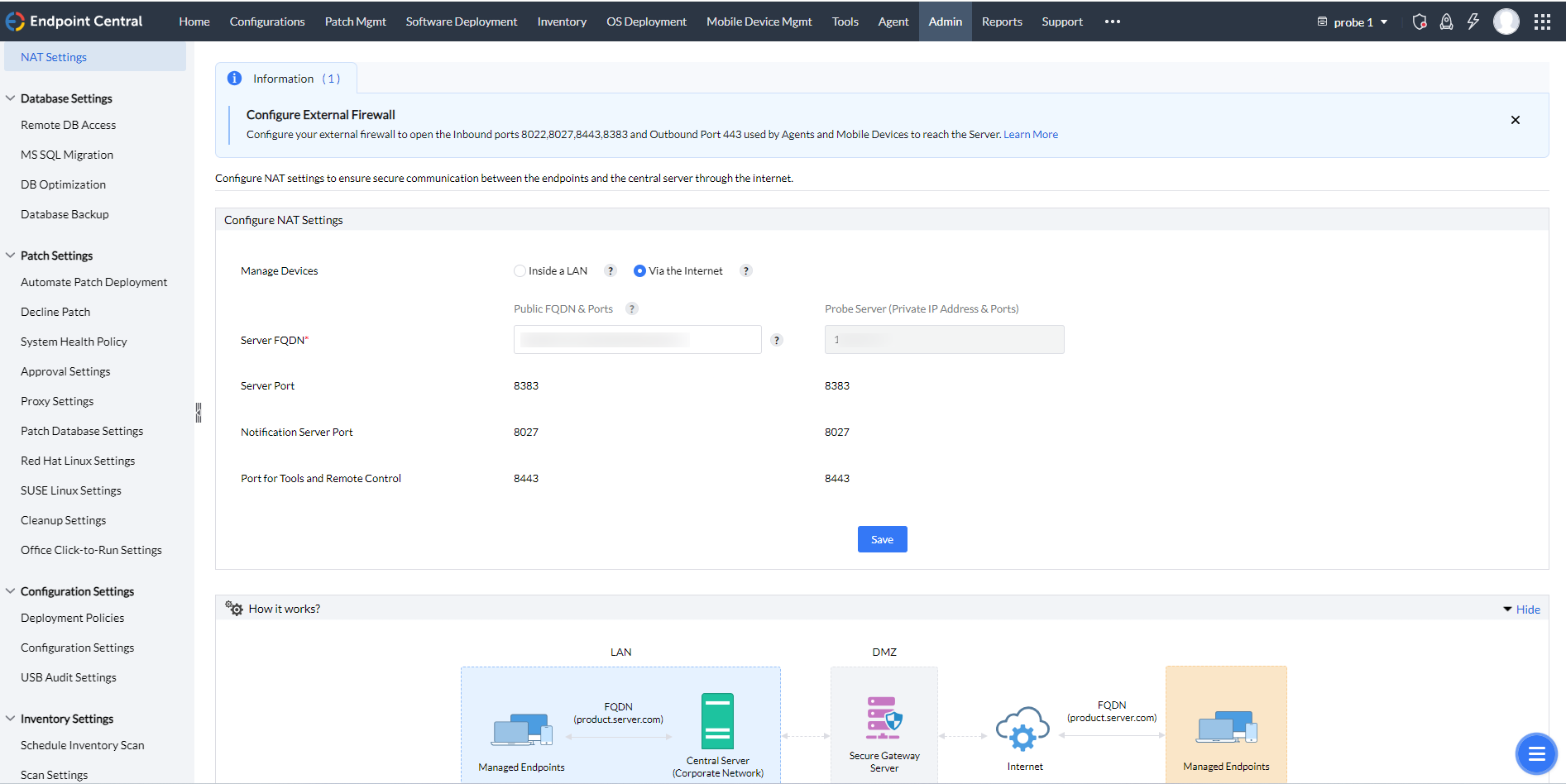Open help icon beside Server FQDN field
1566x784 pixels.
click(777, 340)
